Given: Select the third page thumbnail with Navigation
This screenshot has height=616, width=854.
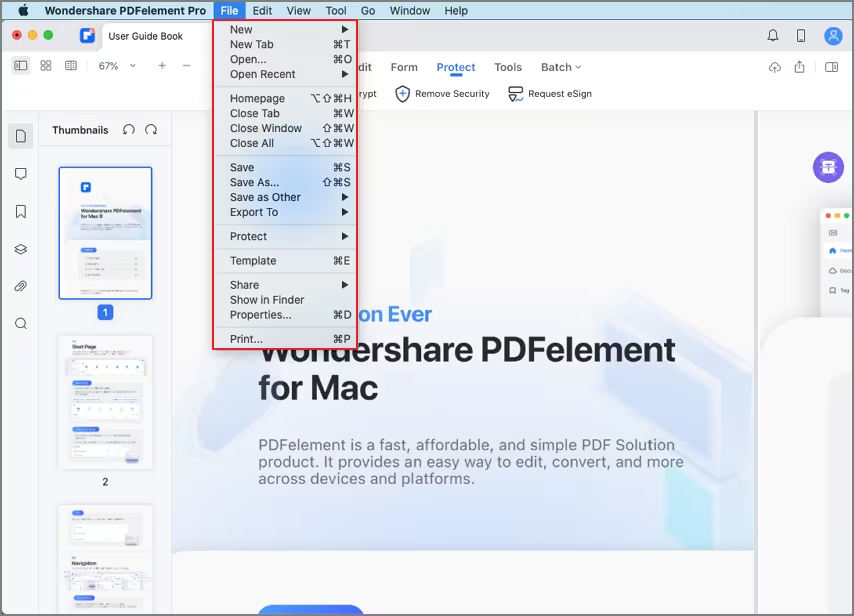Looking at the screenshot, I should point(105,559).
